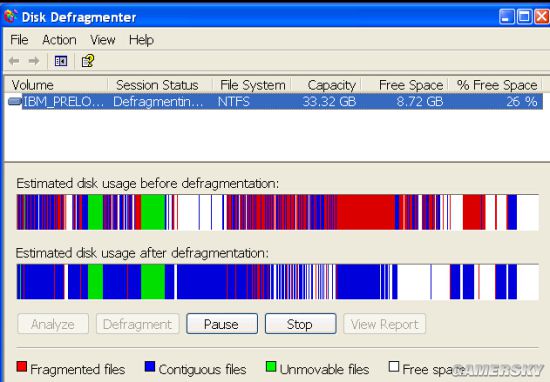The height and width of the screenshot is (382, 550).
Task: Sort by the Session Status column header
Action: (x=160, y=85)
